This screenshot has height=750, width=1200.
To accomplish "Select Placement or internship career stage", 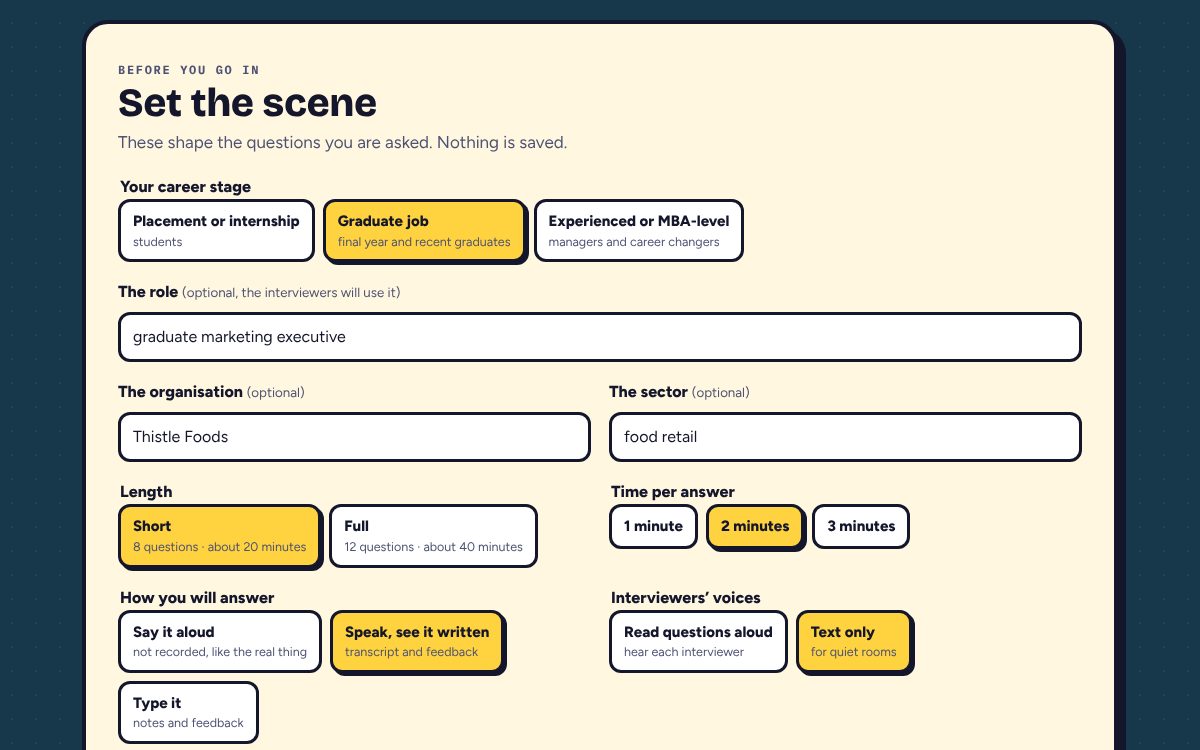I will 216,231.
